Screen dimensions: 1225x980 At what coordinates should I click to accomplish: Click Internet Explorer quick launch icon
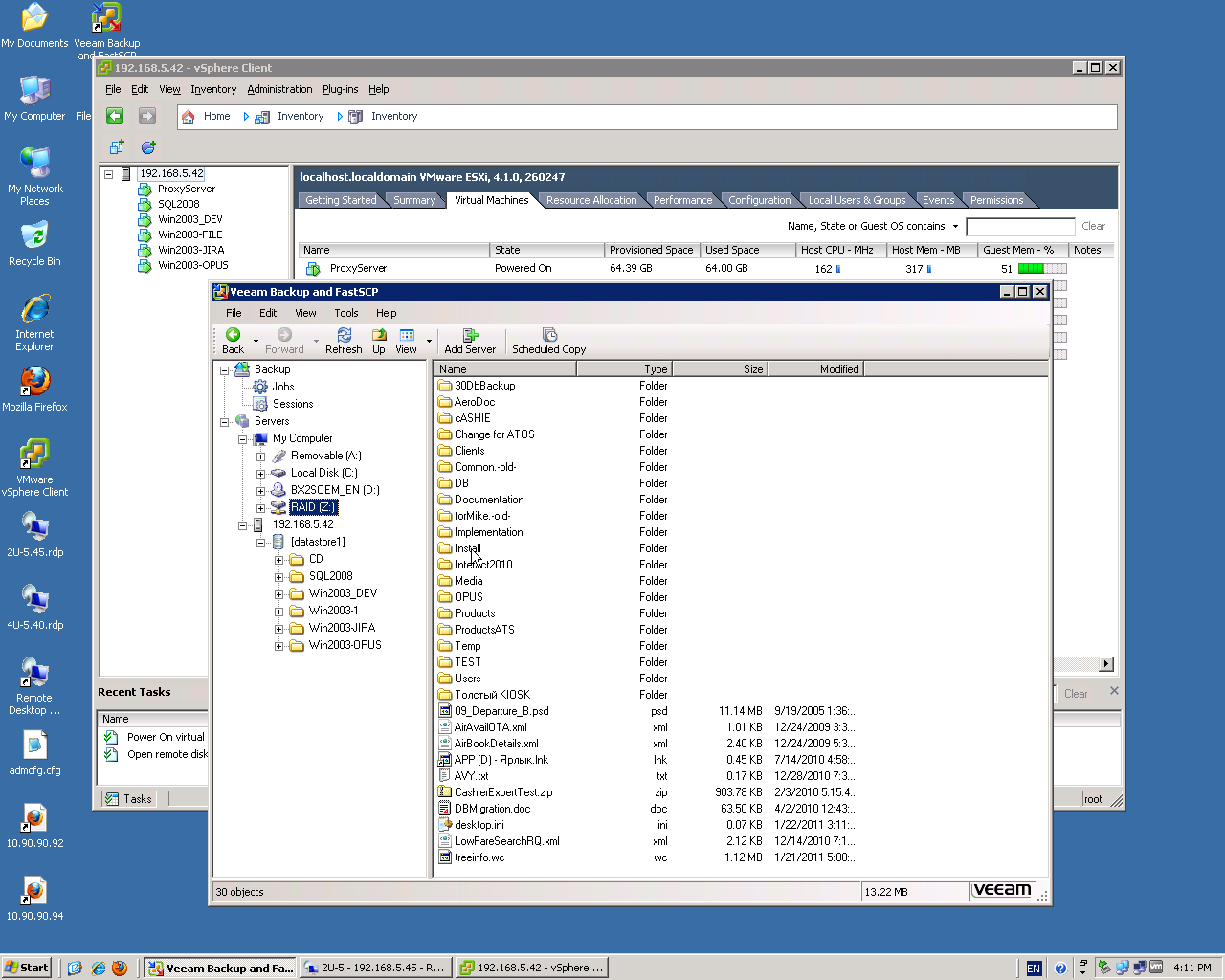[x=98, y=968]
